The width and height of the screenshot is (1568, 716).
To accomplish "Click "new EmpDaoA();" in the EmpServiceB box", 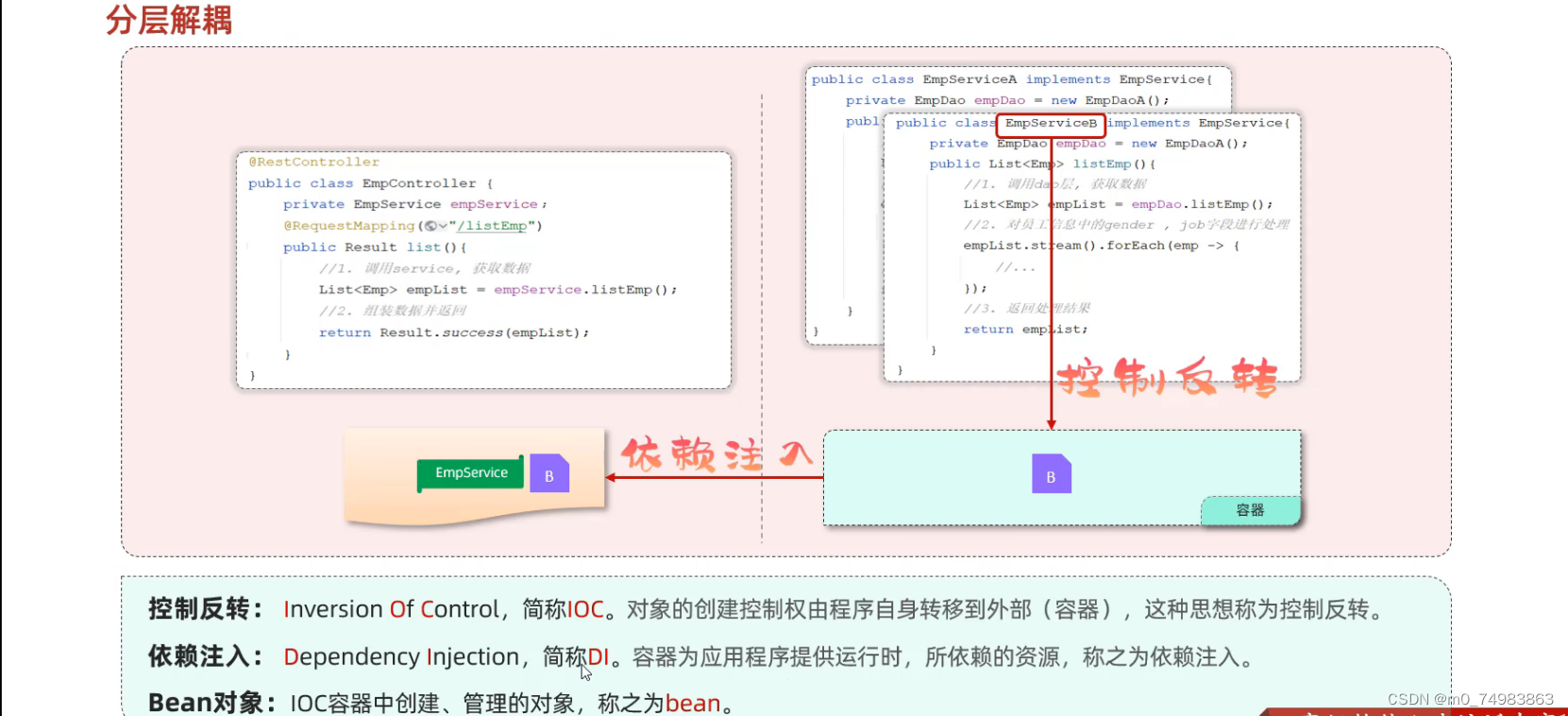I will [x=1189, y=144].
